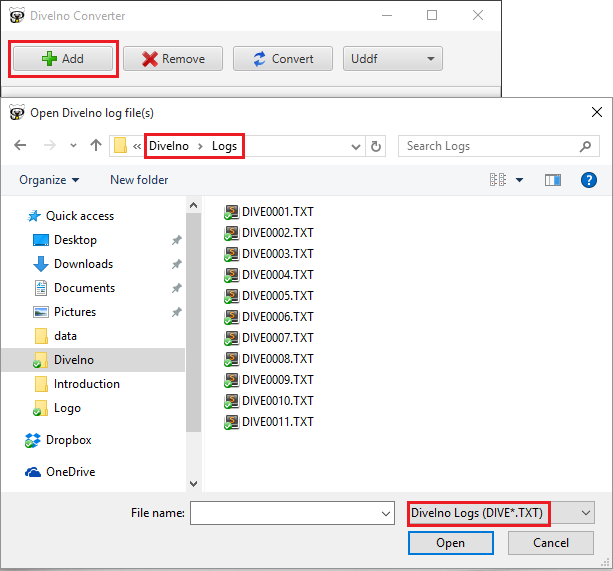Select the DiveIno folder in navigation pane
The width and height of the screenshot is (613, 571).
pos(93,360)
